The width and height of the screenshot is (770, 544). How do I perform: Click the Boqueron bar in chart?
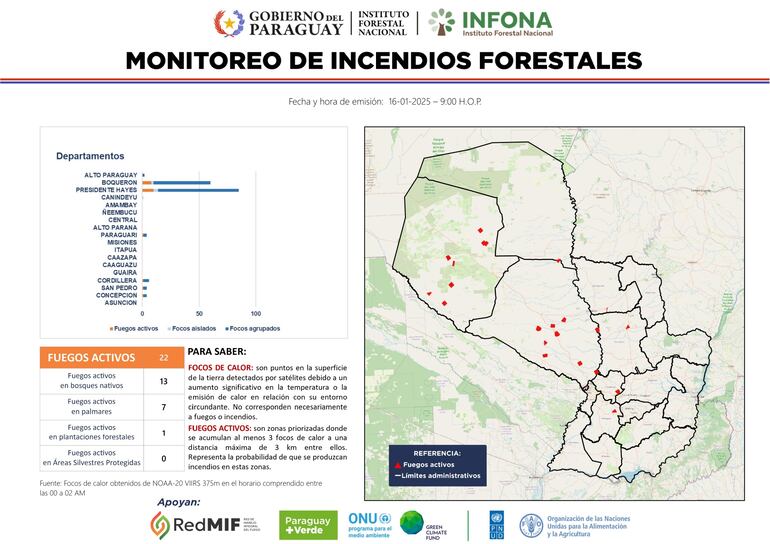181,182
